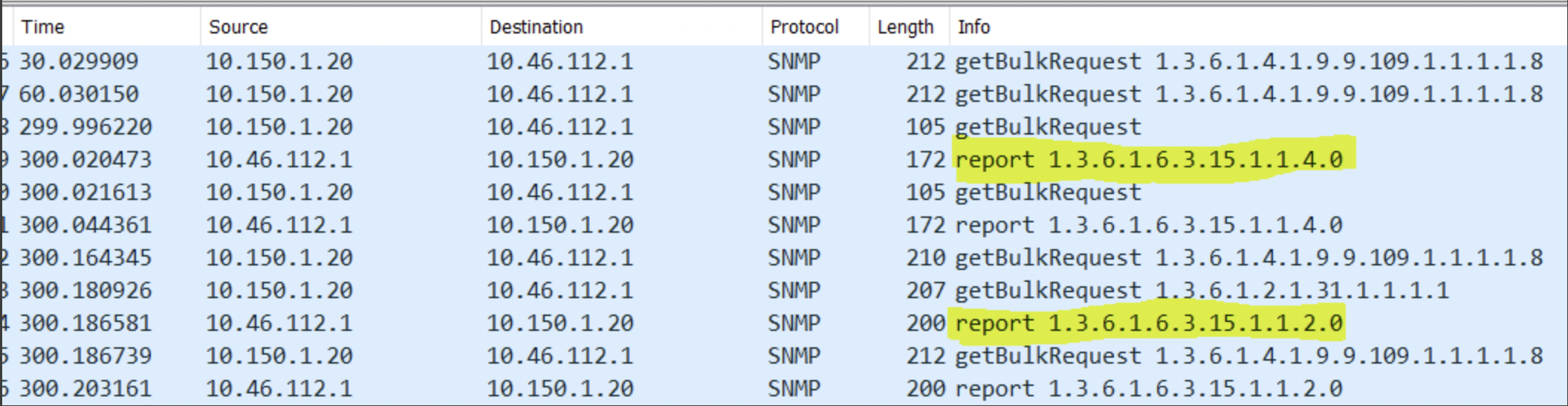Select the highlighted report 1.3.6.1.6.3.15.1.1.2.0 packet
The width and height of the screenshot is (1568, 406).
coord(1149,323)
